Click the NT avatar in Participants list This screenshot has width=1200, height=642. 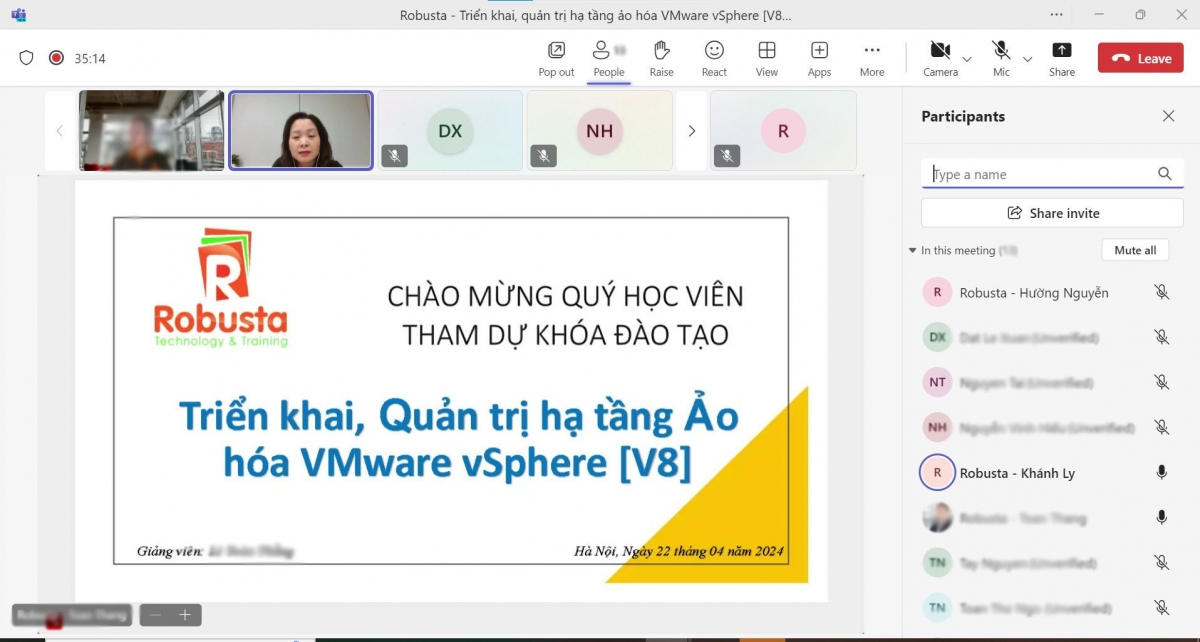pyautogui.click(x=937, y=383)
